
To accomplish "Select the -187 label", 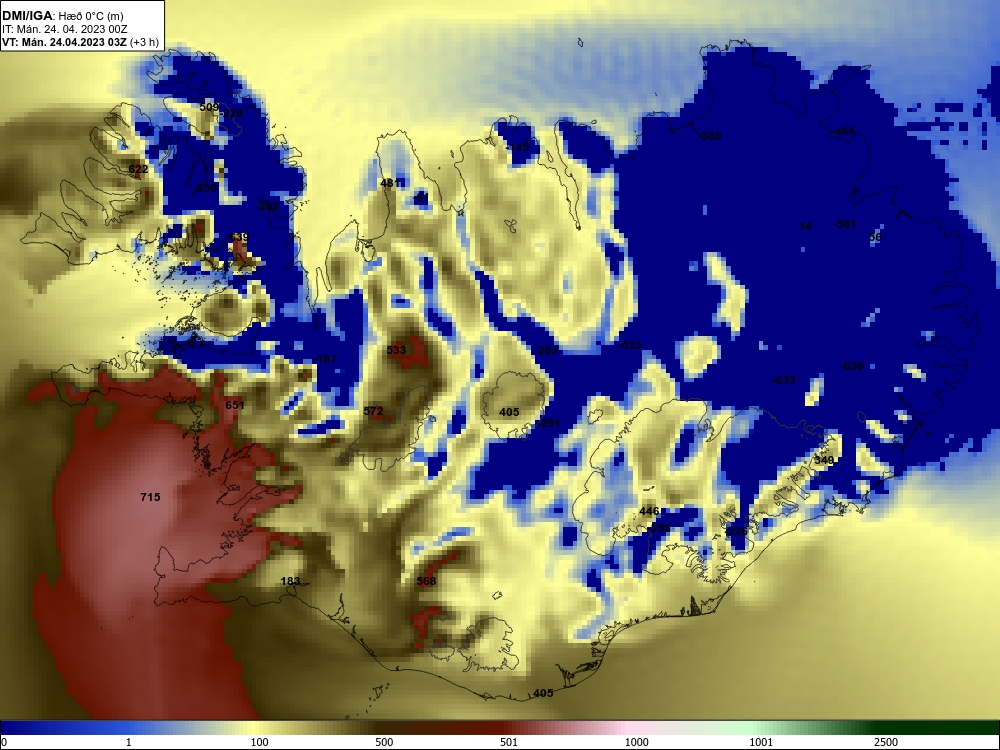I will [325, 359].
